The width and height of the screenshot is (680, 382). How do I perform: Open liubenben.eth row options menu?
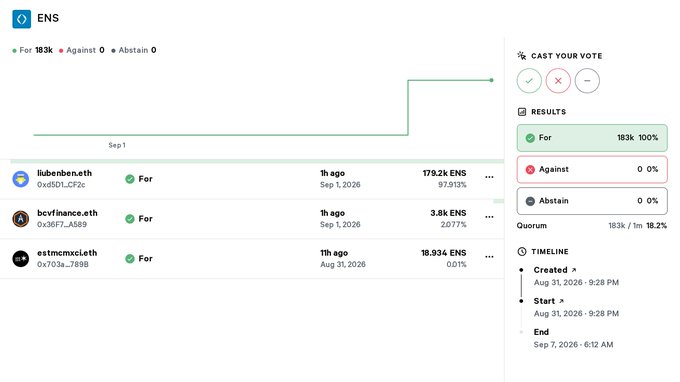click(x=489, y=177)
